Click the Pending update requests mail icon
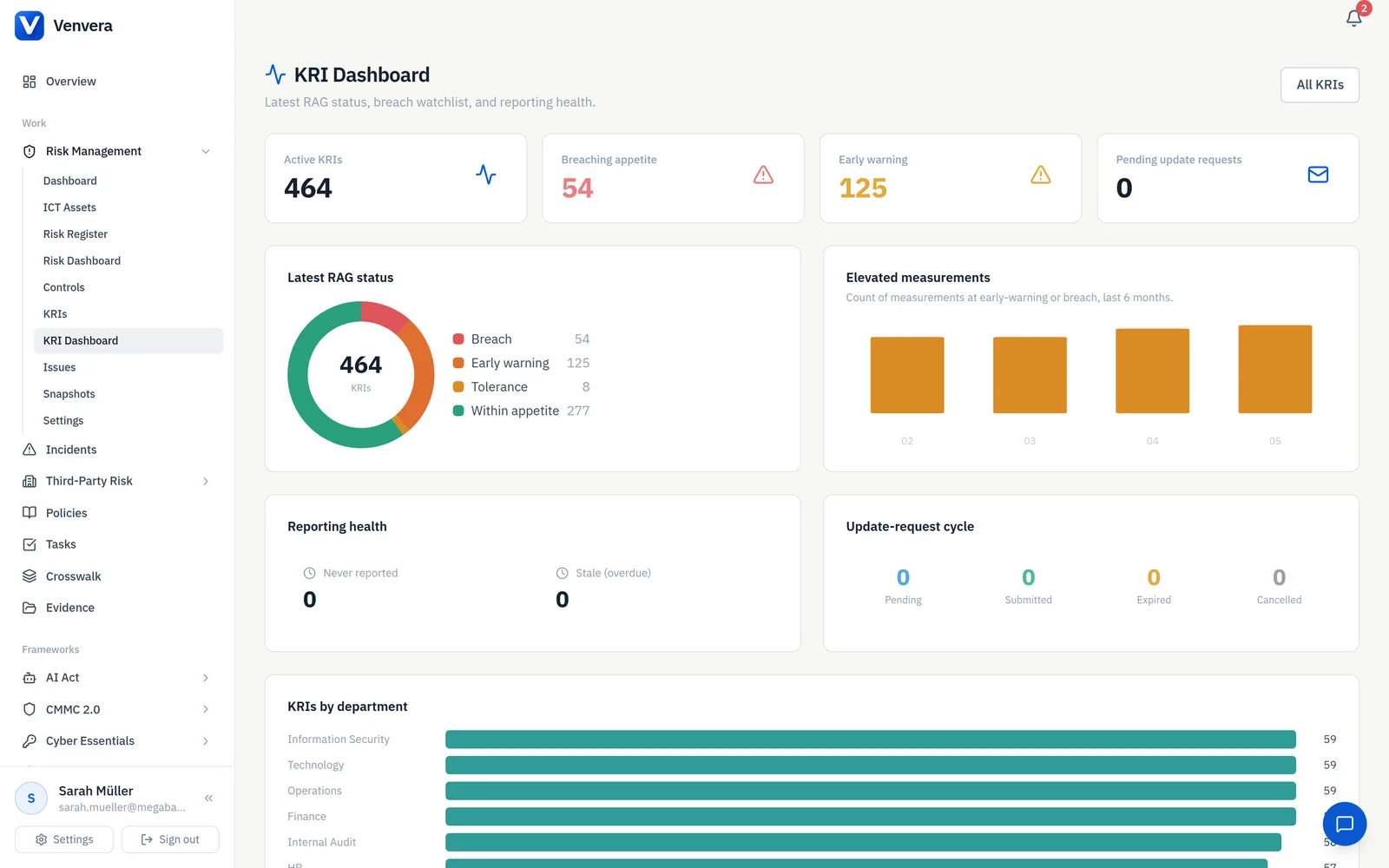Viewport: 1389px width, 868px height. point(1318,174)
